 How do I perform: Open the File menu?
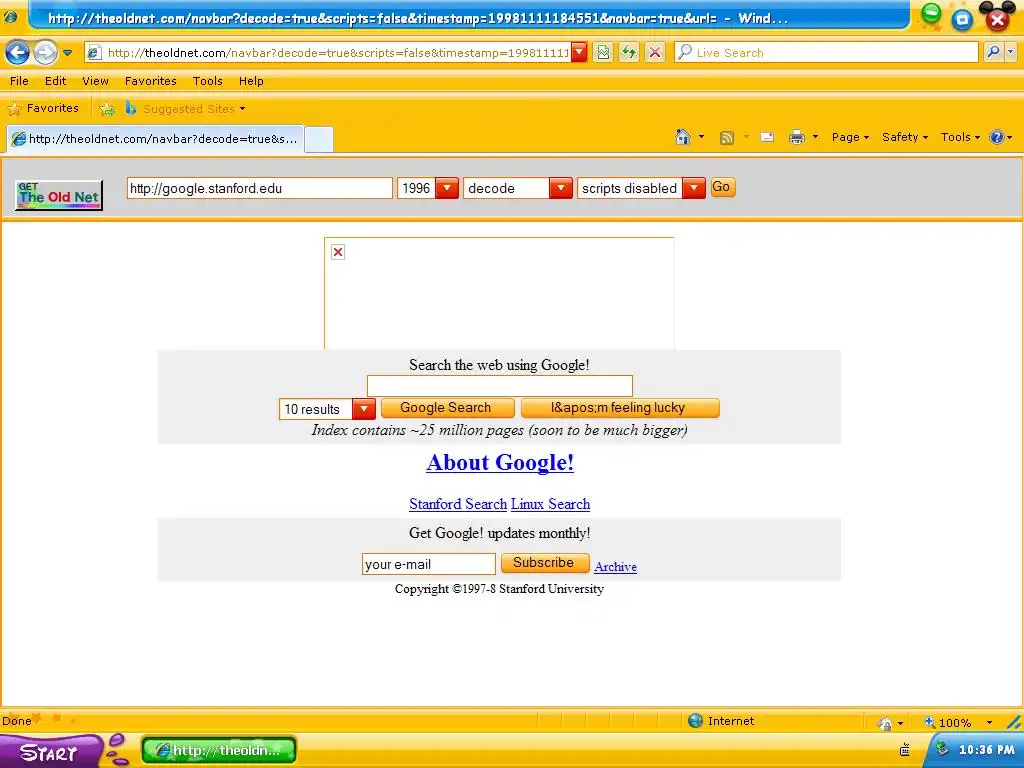click(19, 81)
